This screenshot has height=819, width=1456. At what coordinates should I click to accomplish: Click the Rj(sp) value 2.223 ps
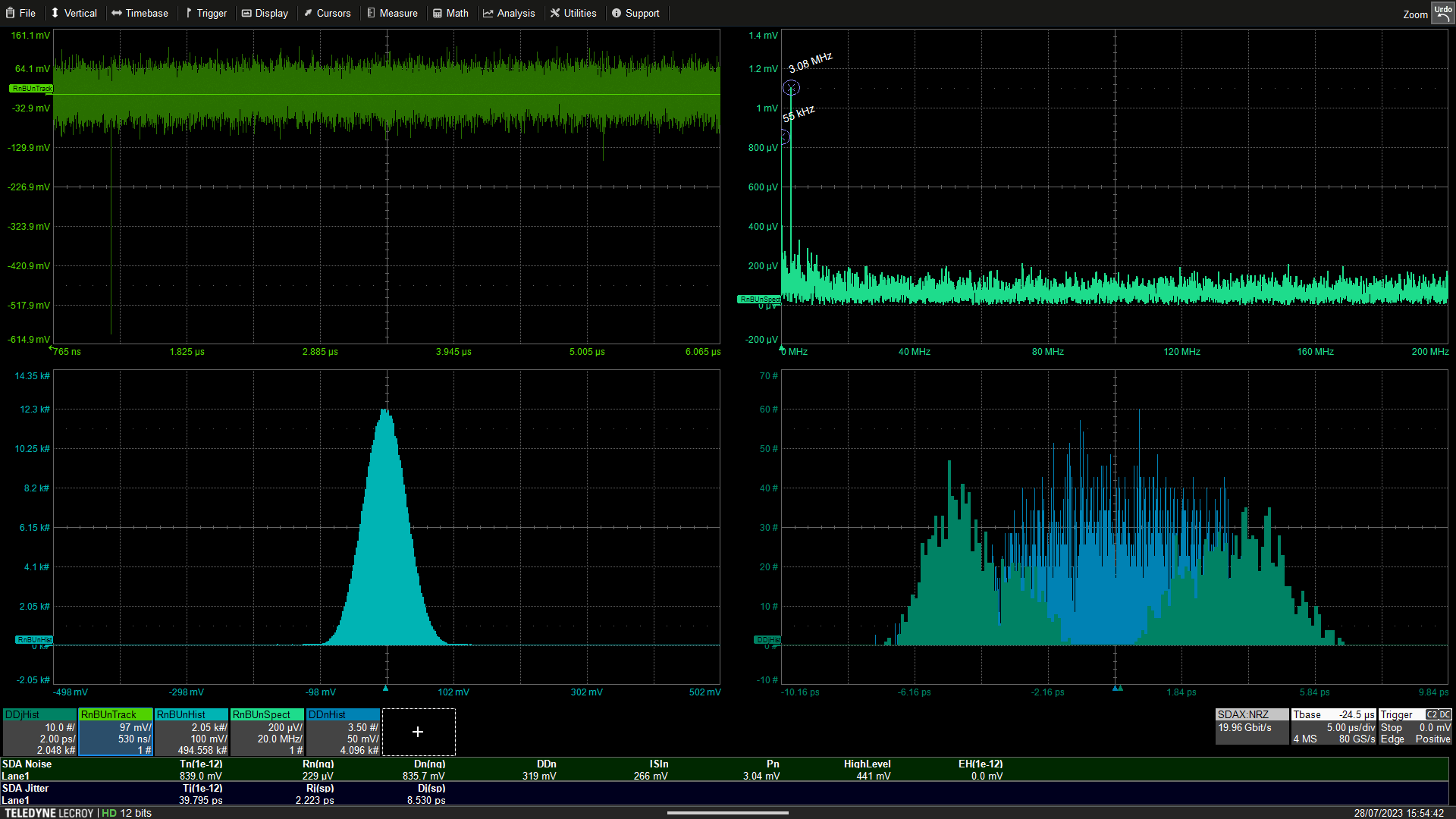[315, 800]
